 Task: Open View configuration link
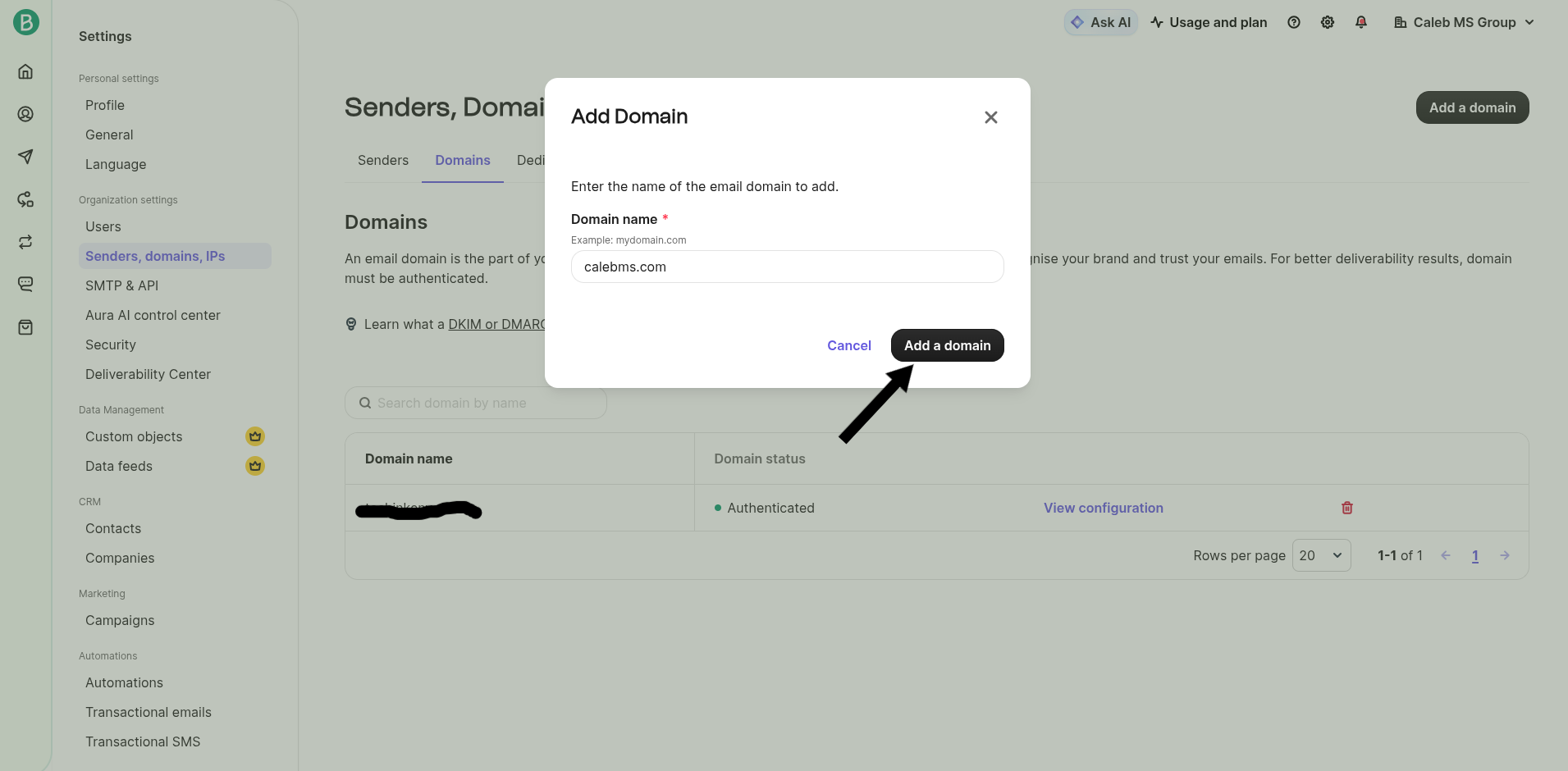tap(1104, 508)
